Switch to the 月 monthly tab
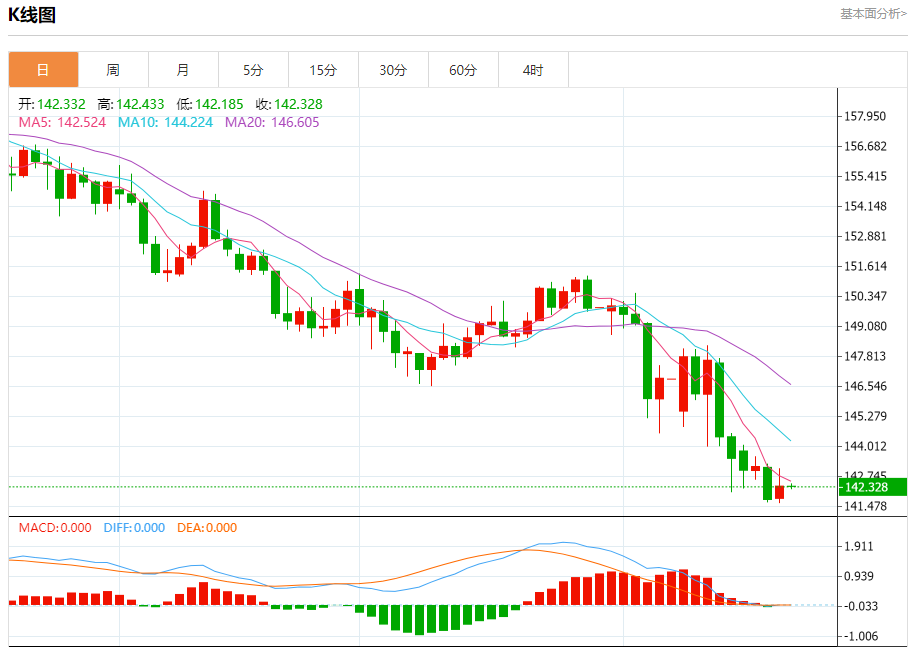This screenshot has height=647, width=914. [183, 70]
